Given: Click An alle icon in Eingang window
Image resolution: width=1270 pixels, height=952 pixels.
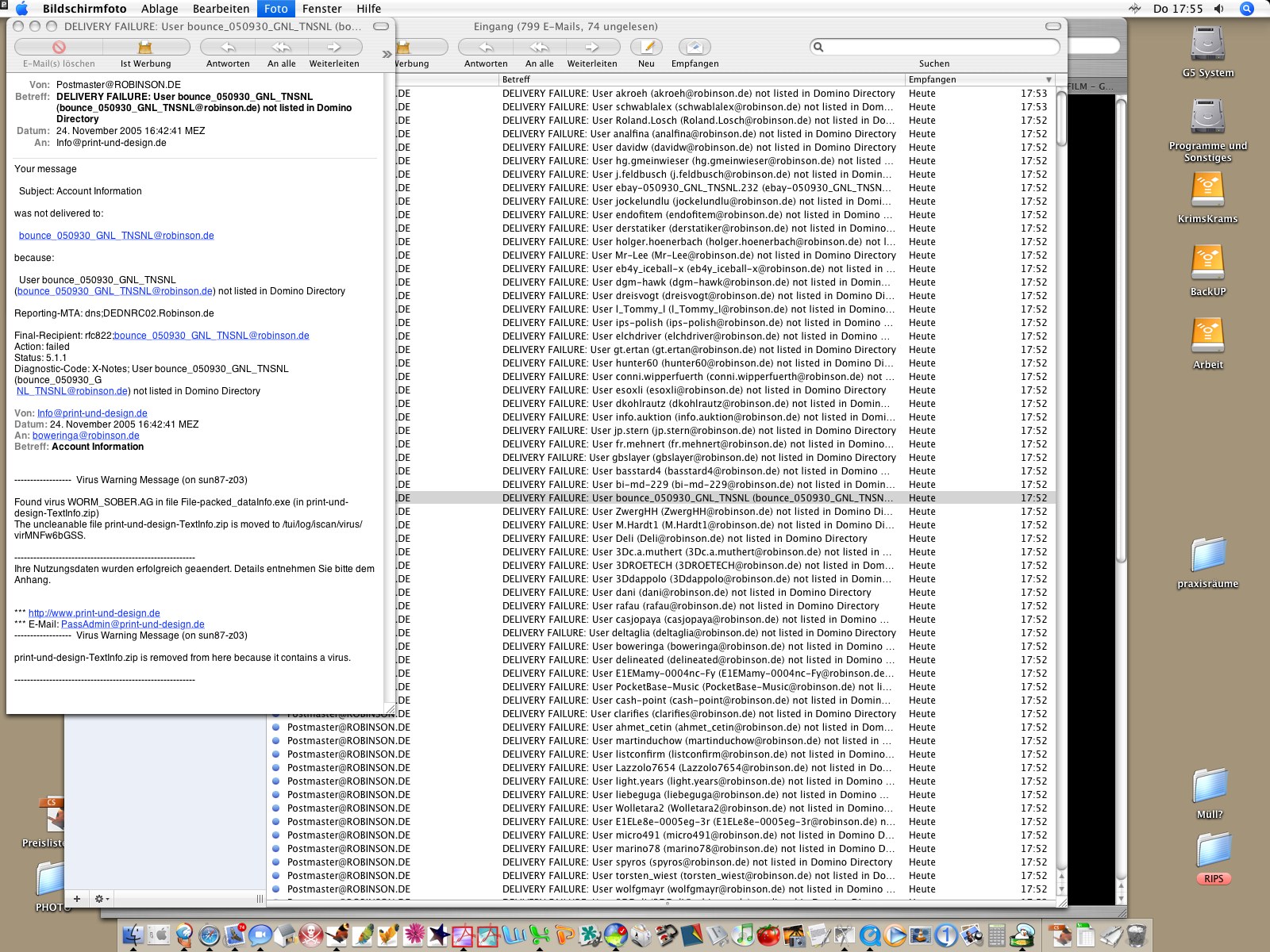Looking at the screenshot, I should (x=539, y=48).
